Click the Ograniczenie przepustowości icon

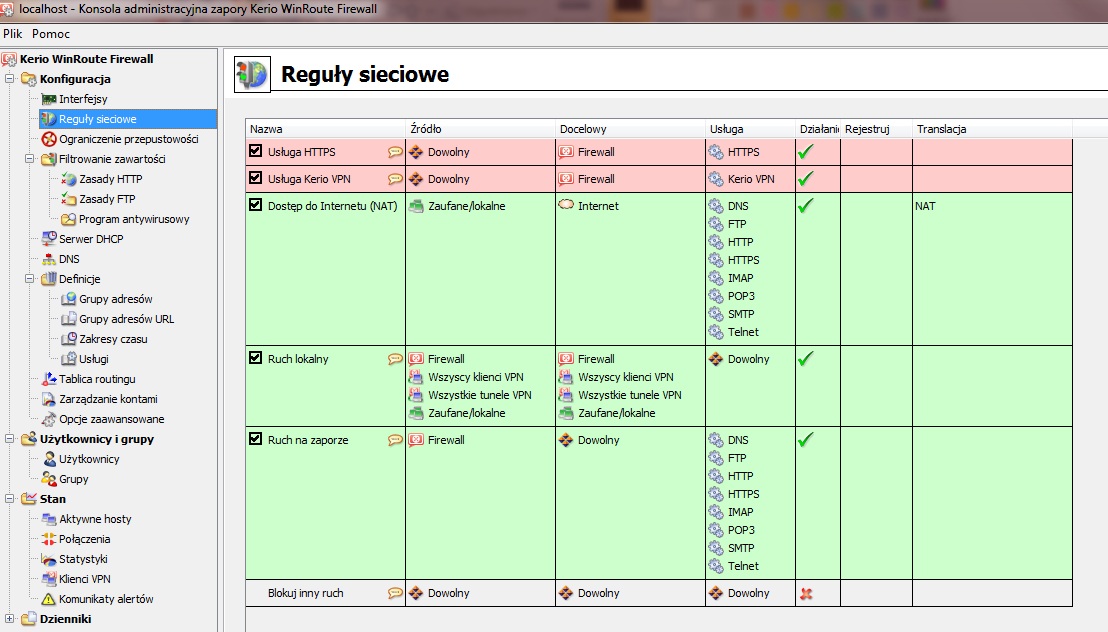coord(49,139)
